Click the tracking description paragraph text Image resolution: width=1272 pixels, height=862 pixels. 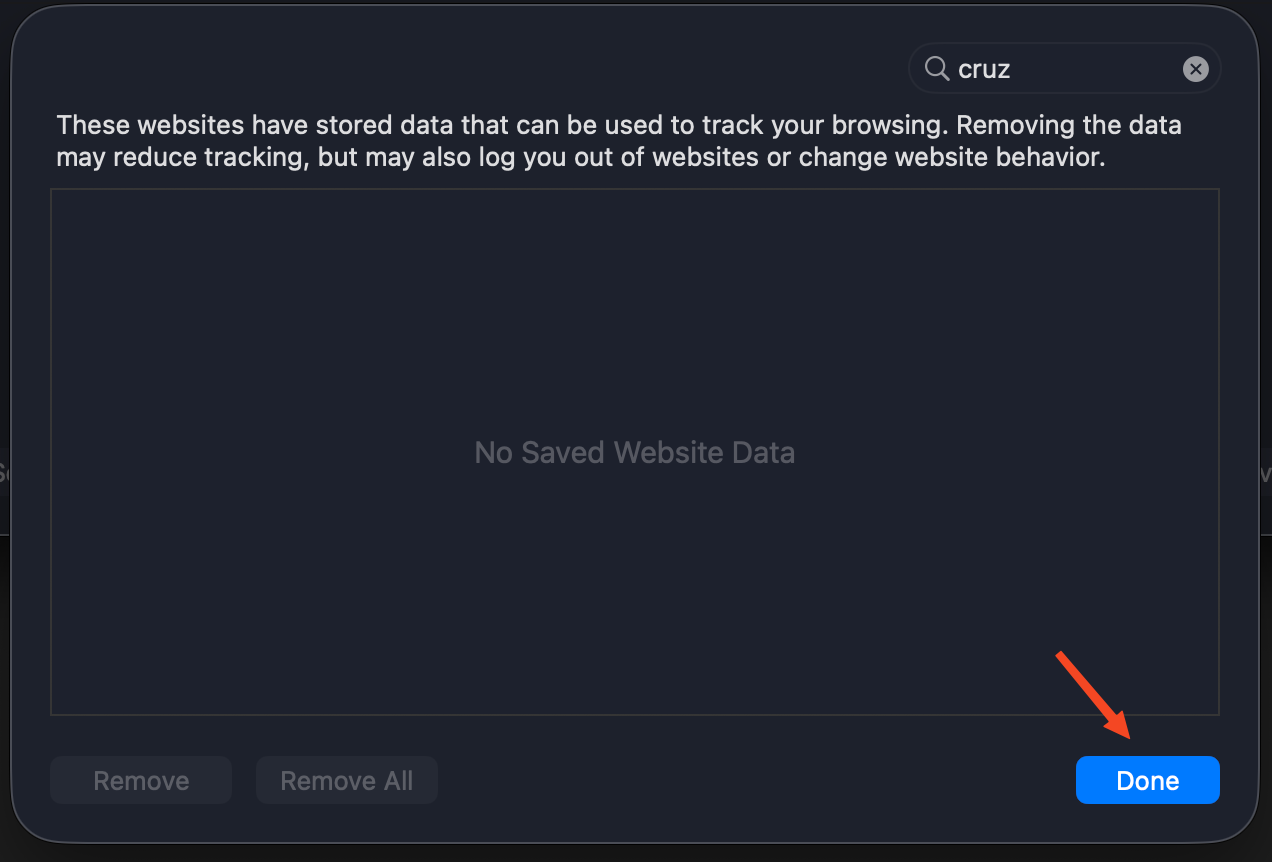(x=619, y=141)
